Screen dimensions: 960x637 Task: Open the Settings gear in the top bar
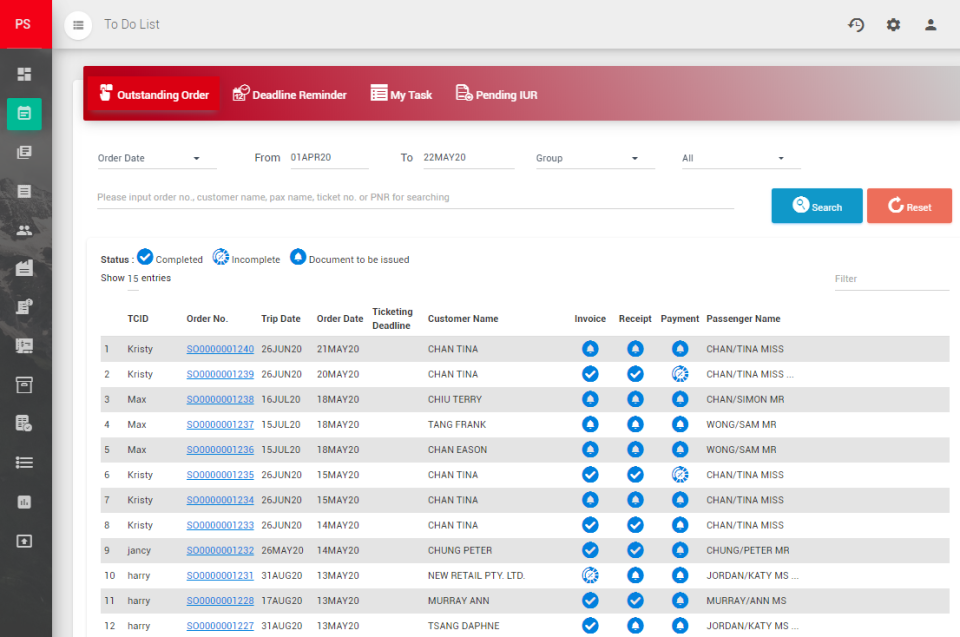893,24
